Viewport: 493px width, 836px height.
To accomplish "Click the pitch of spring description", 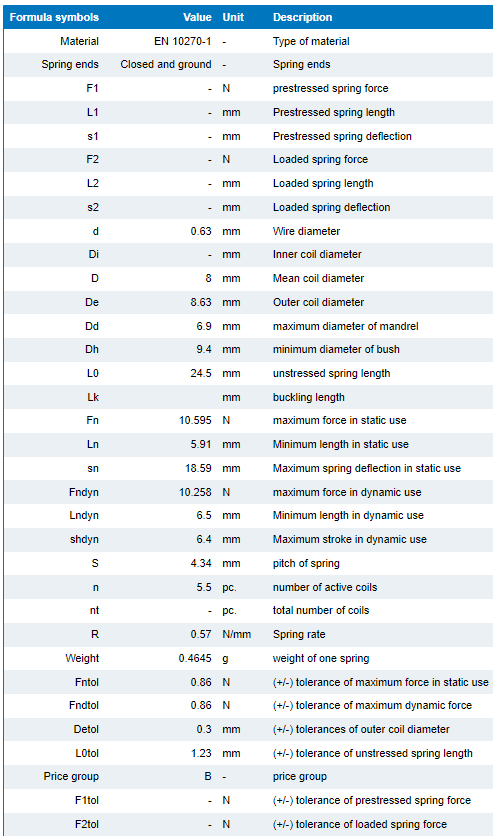I will (x=306, y=563).
